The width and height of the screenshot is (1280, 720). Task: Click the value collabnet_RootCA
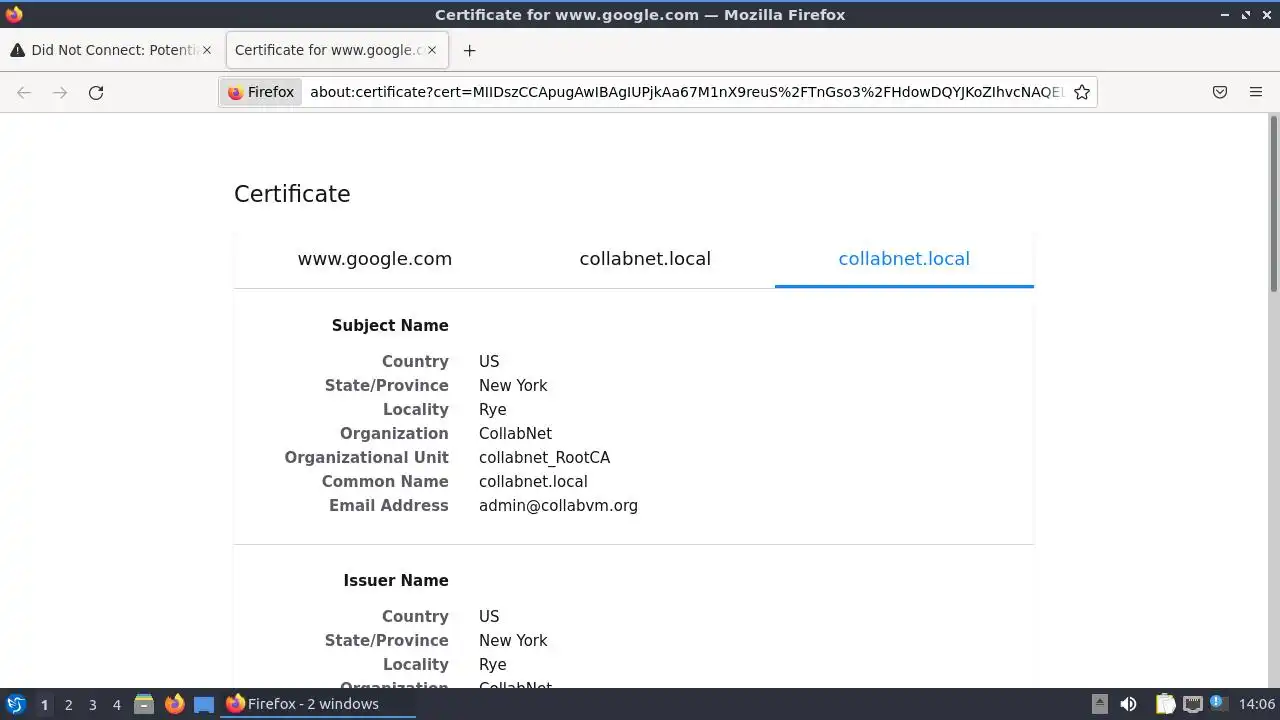click(544, 457)
